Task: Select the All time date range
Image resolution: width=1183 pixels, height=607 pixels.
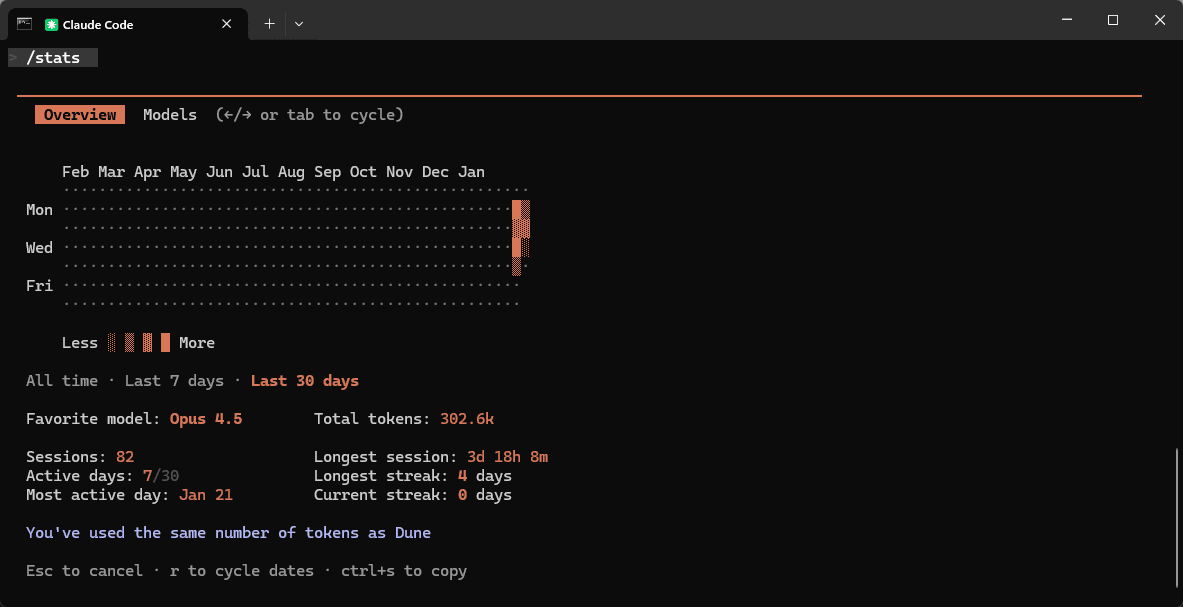Action: pyautogui.click(x=61, y=380)
